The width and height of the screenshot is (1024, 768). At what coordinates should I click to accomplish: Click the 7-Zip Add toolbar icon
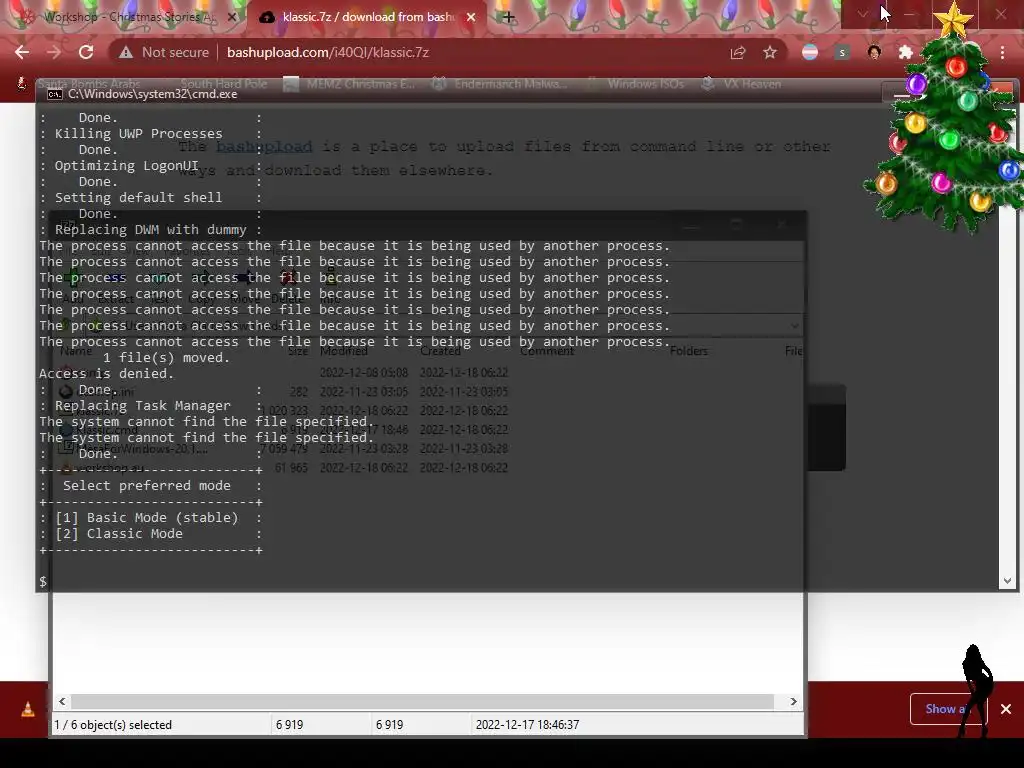coord(74,278)
